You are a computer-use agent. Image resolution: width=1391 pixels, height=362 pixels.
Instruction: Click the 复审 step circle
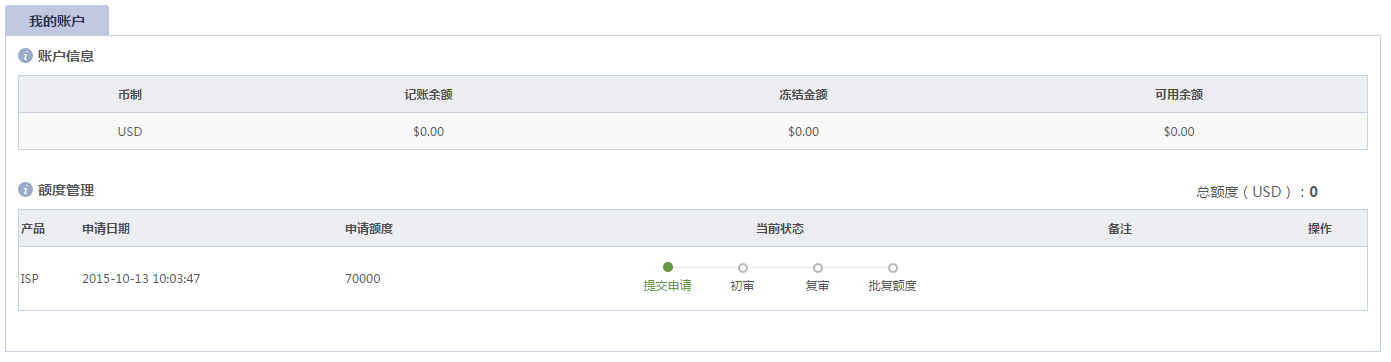[x=818, y=268]
